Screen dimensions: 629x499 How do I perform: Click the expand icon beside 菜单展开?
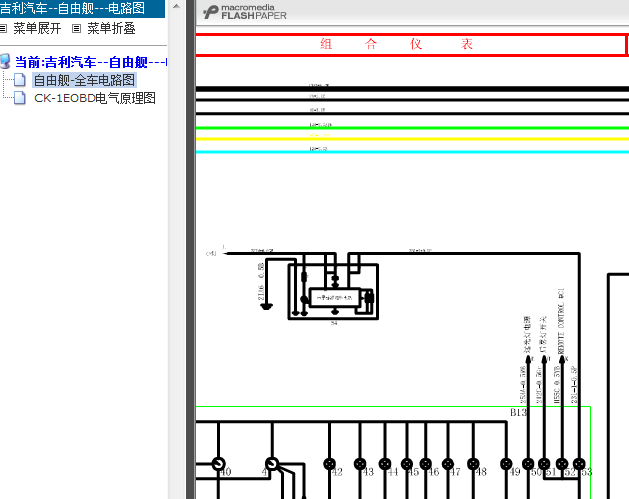(x=3, y=28)
